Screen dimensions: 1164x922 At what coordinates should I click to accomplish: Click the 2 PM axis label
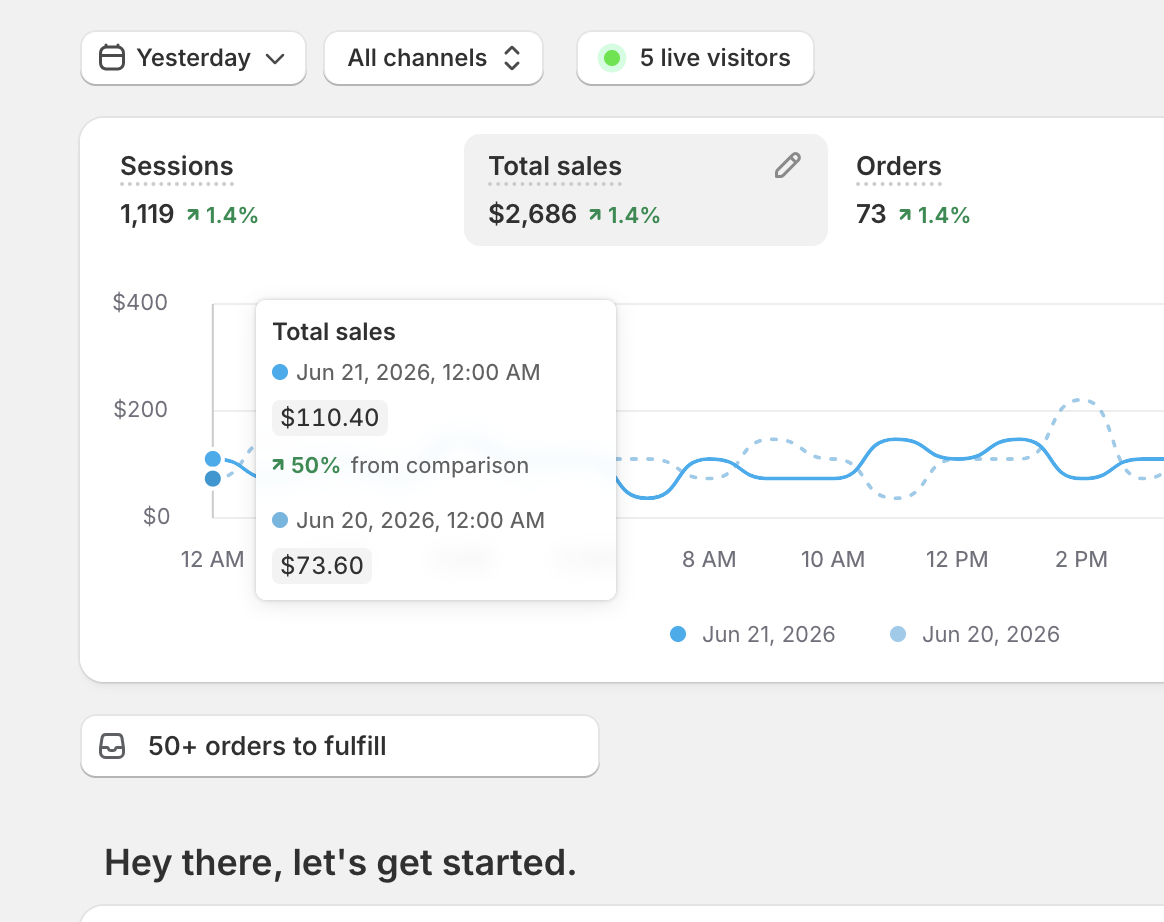pos(1082,559)
